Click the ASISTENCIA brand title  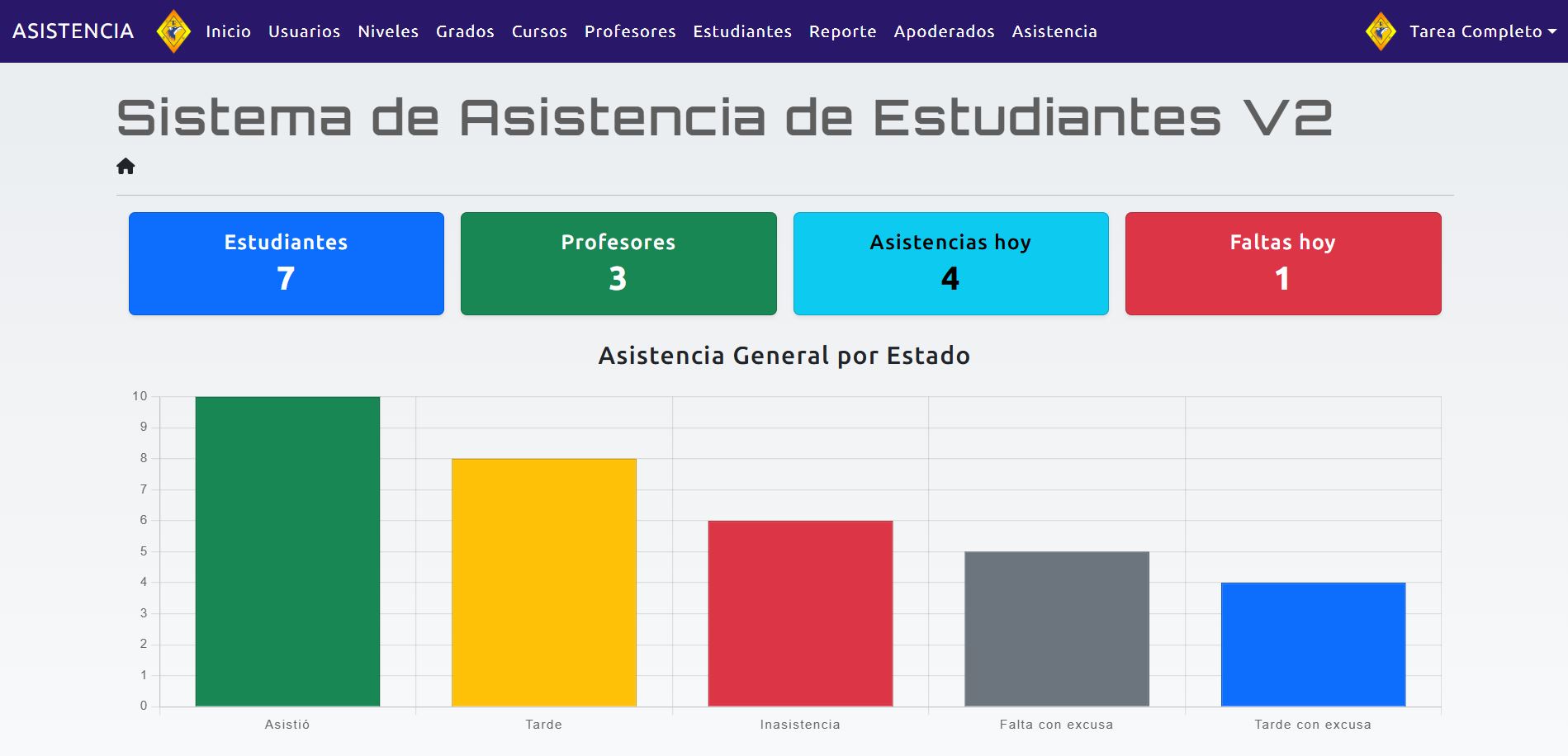pyautogui.click(x=73, y=31)
